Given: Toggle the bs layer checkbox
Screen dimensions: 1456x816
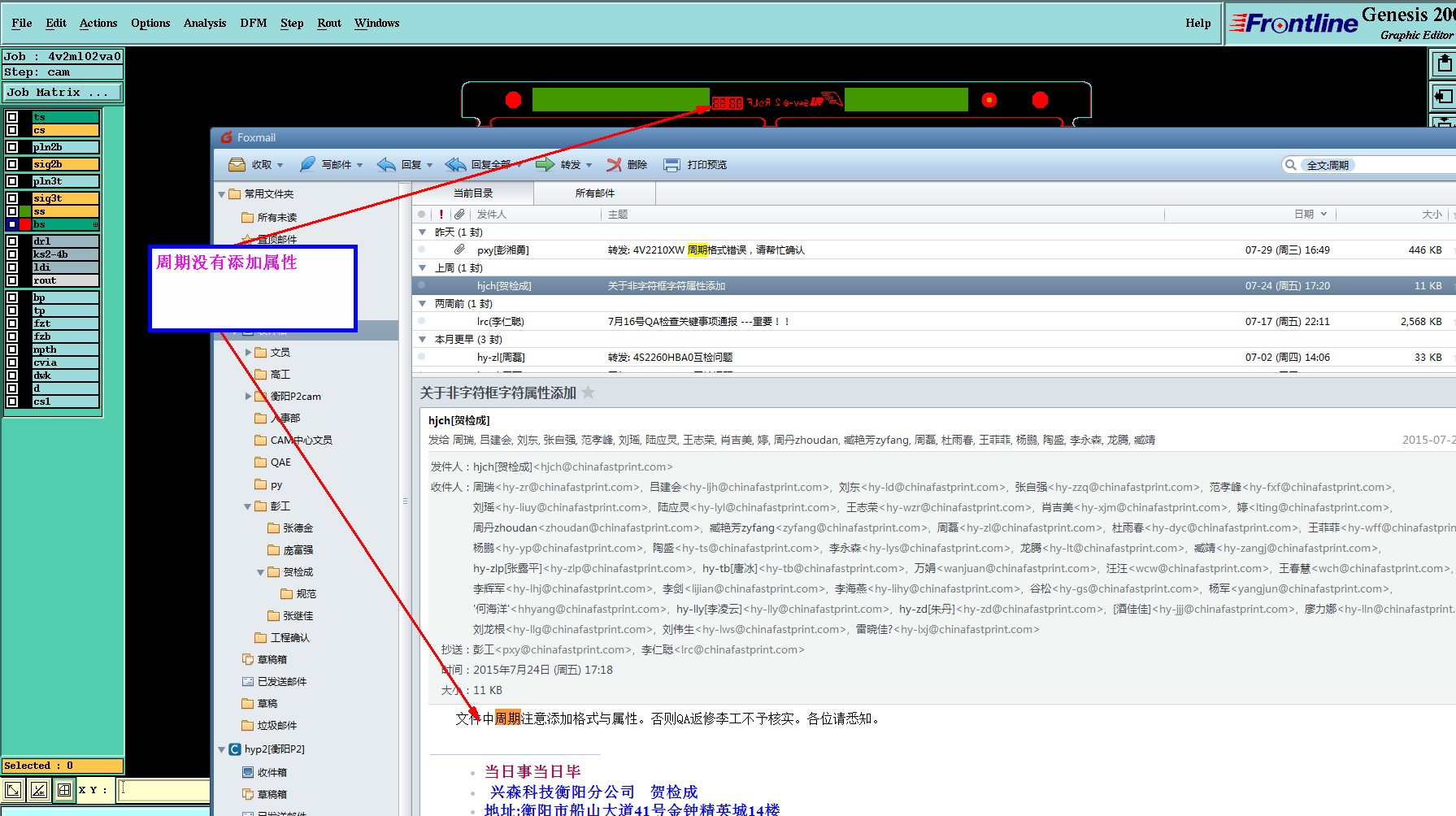Looking at the screenshot, I should click(12, 224).
